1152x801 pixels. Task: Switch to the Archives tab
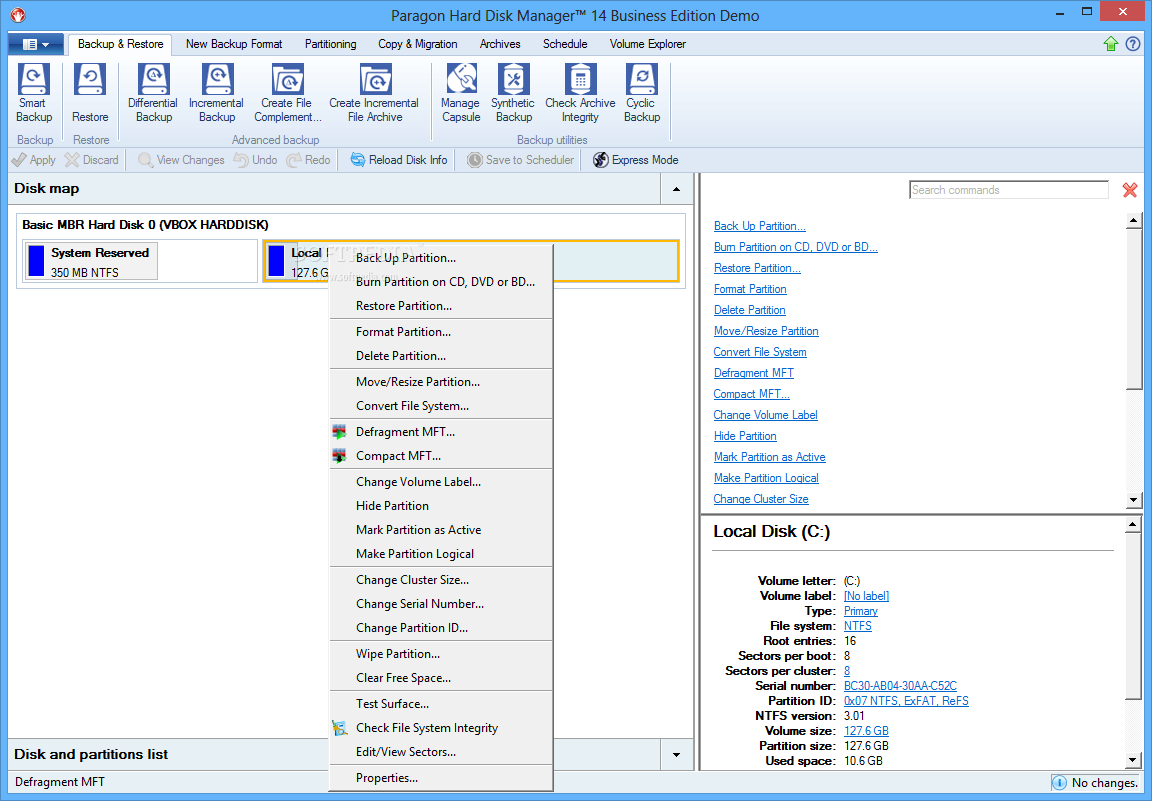500,44
